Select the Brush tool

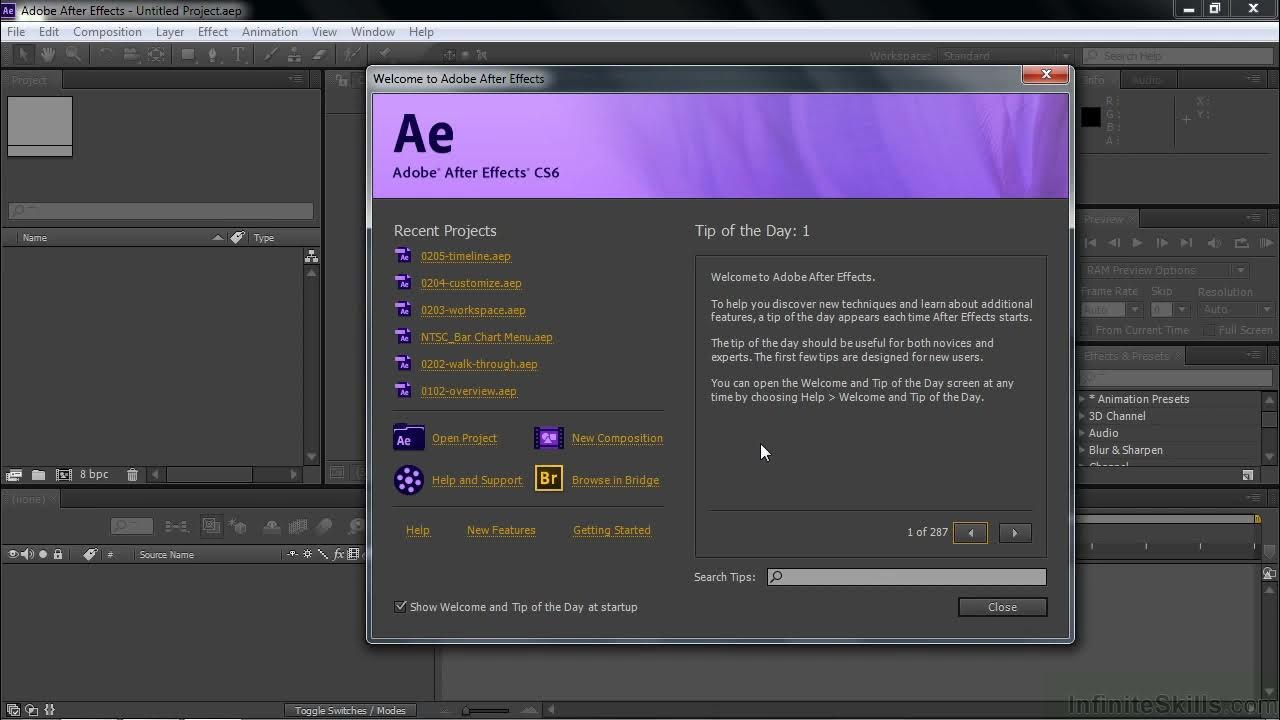270,54
